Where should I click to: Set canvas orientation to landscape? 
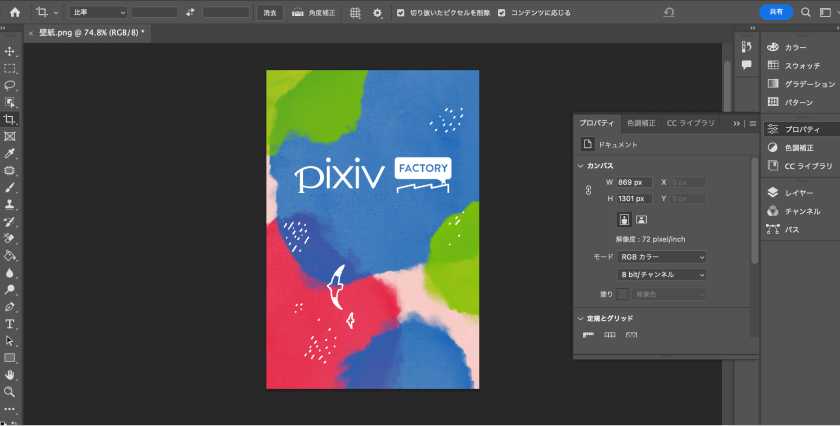(x=641, y=219)
